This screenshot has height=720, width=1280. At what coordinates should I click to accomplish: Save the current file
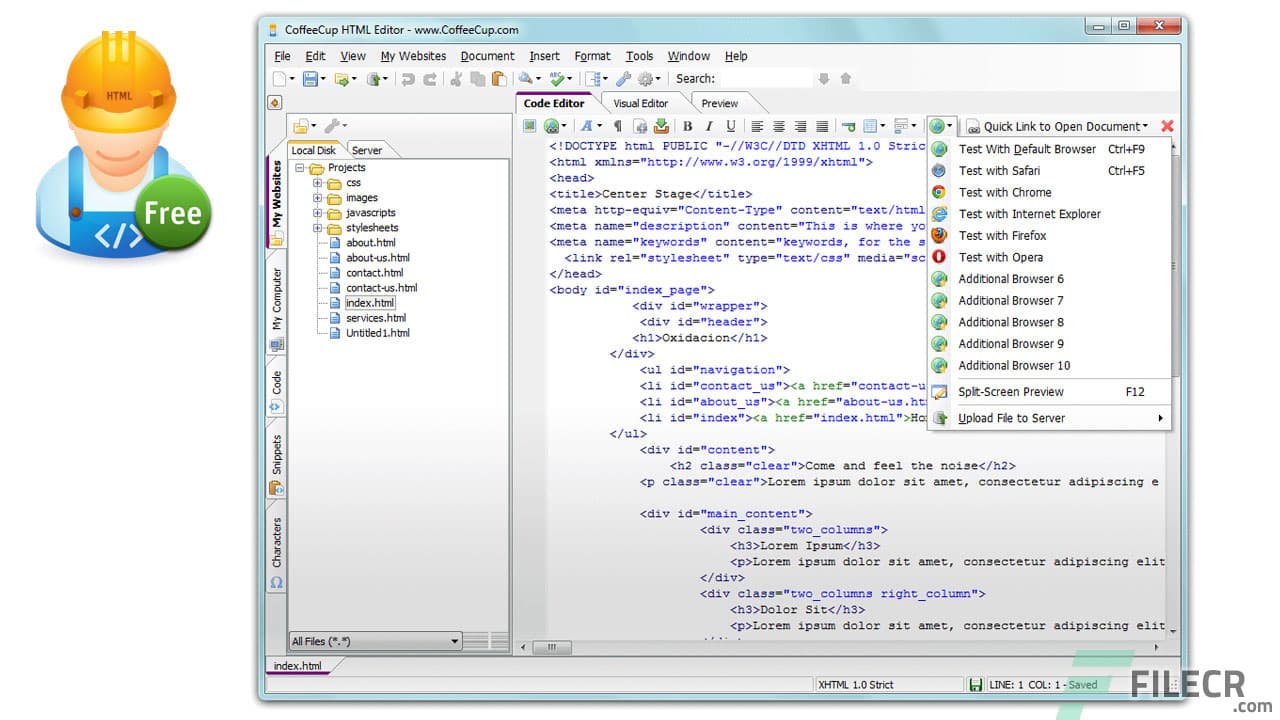pos(310,78)
